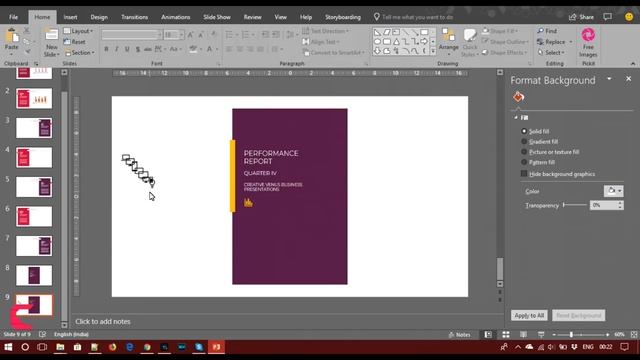Open the File menu
The width and height of the screenshot is (640, 360).
point(13,17)
